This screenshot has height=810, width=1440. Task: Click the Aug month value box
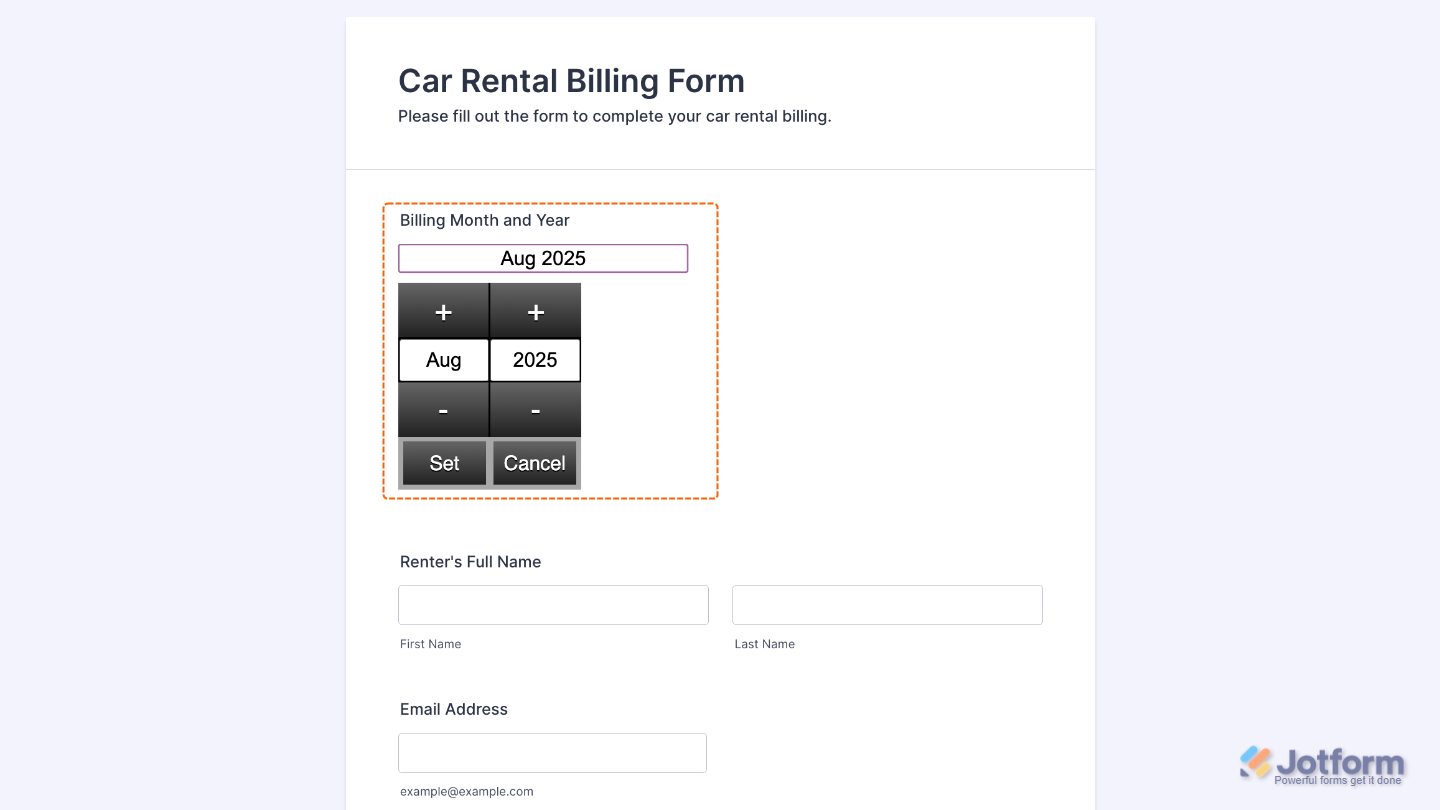coord(443,360)
